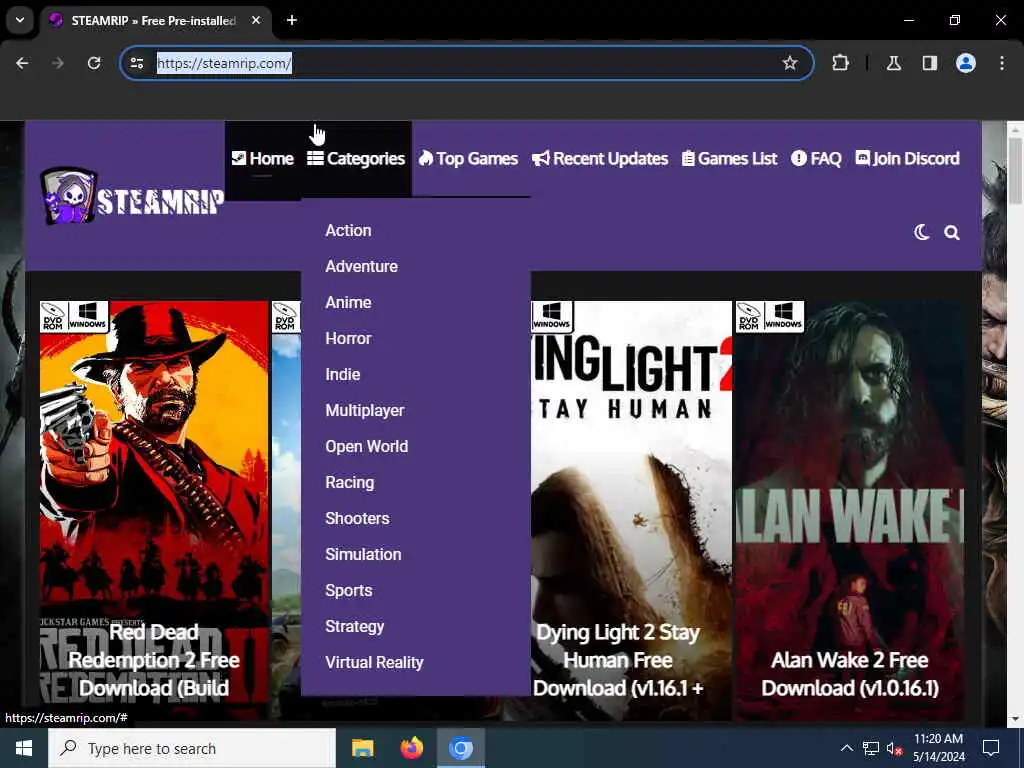
Task: Go back with browser back arrow
Action: pyautogui.click(x=22, y=63)
